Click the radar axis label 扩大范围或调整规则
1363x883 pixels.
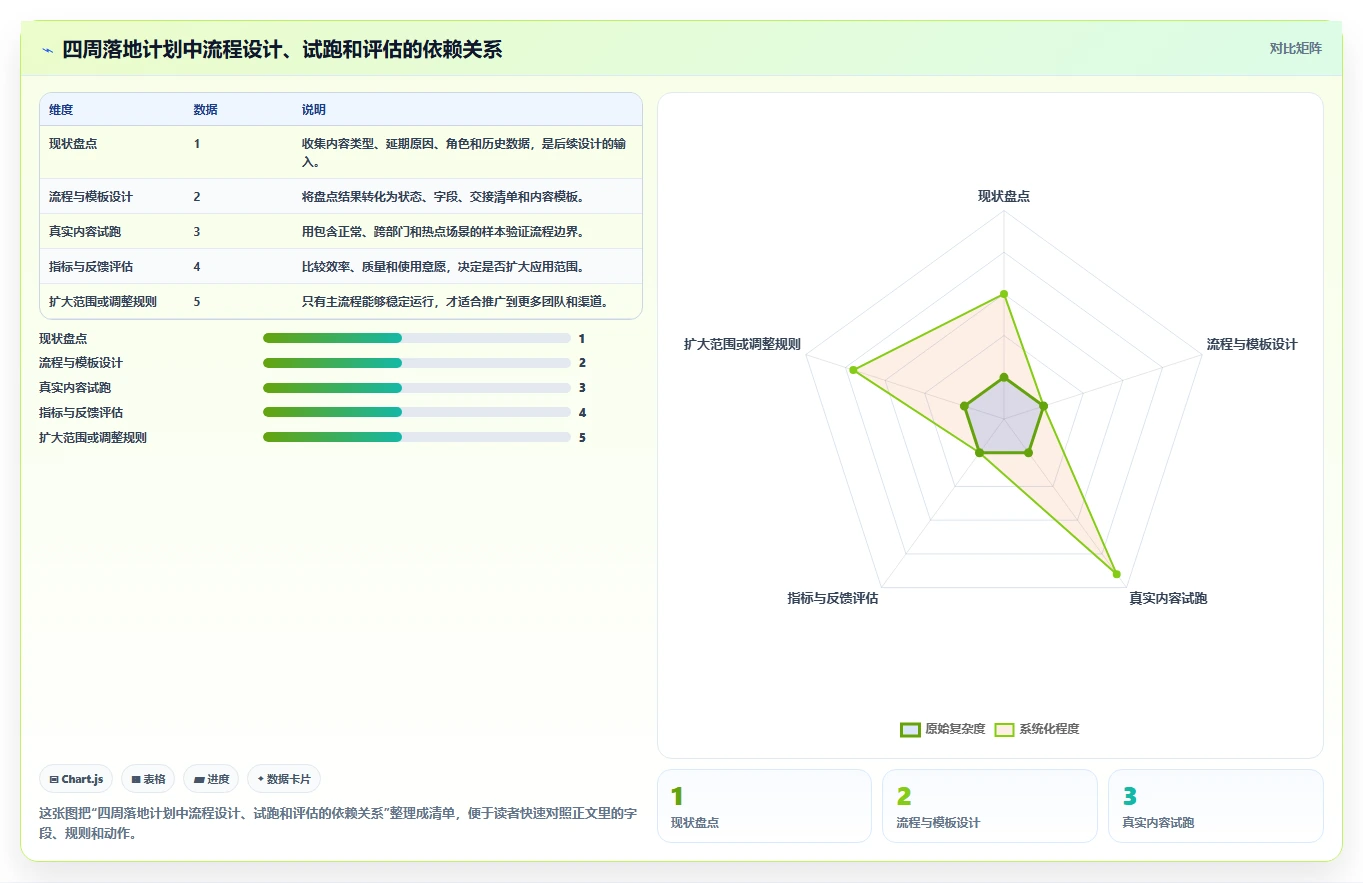pos(742,344)
